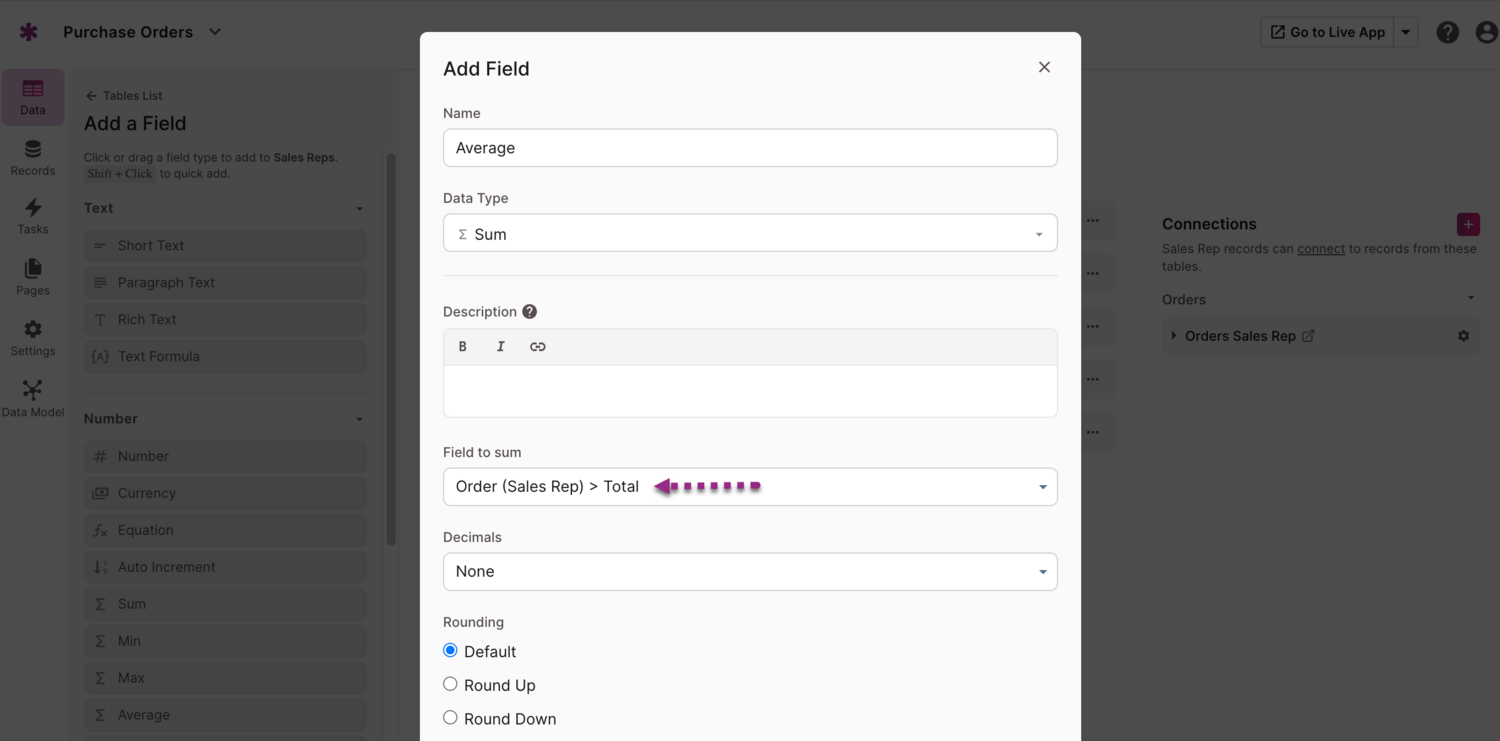
Task: Select the Round Up radio button
Action: coord(451,685)
